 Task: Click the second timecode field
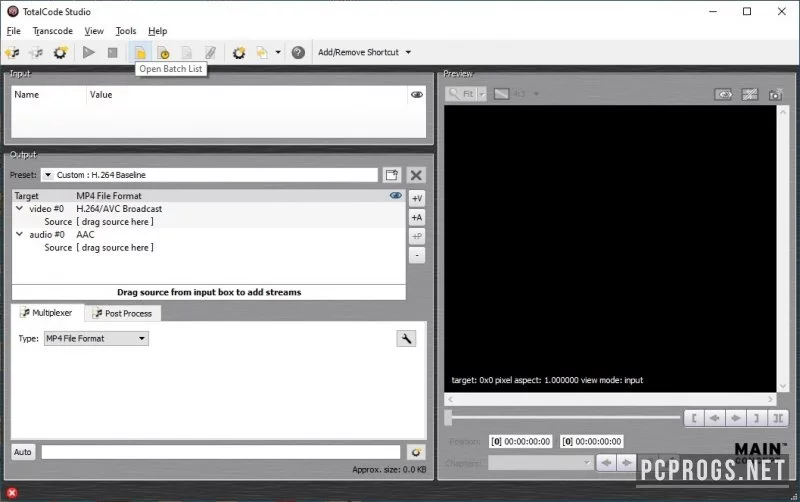[x=592, y=441]
